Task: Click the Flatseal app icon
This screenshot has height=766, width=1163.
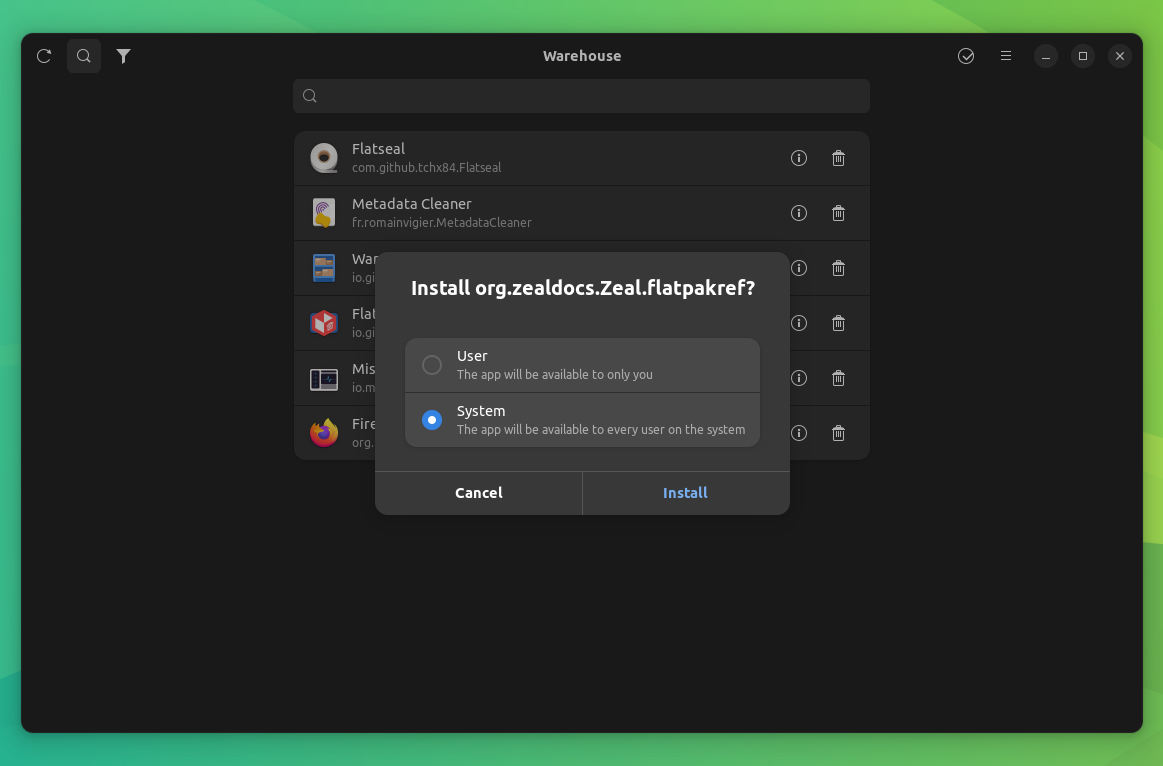Action: click(x=323, y=157)
